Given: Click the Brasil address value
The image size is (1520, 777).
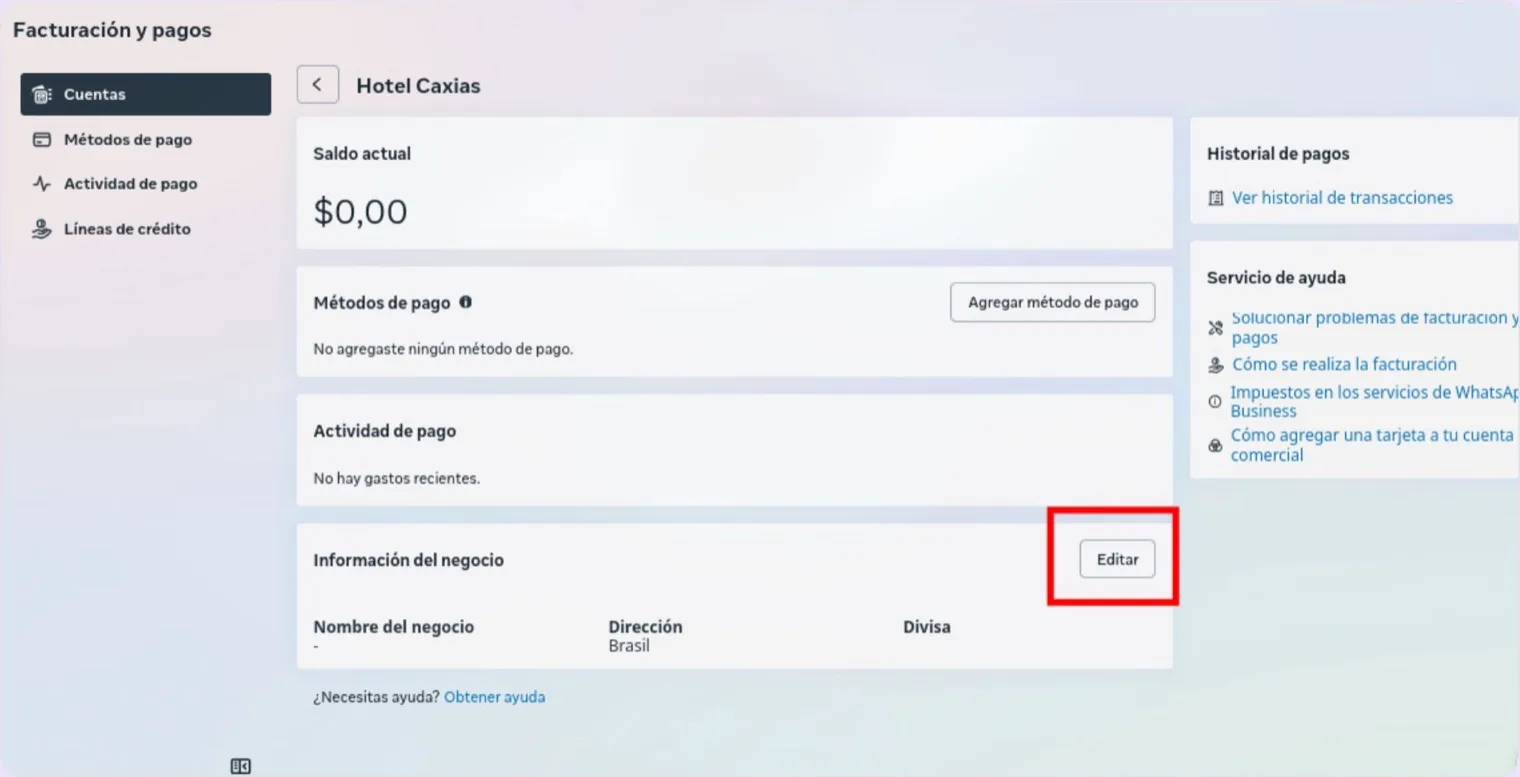Looking at the screenshot, I should pyautogui.click(x=629, y=646).
